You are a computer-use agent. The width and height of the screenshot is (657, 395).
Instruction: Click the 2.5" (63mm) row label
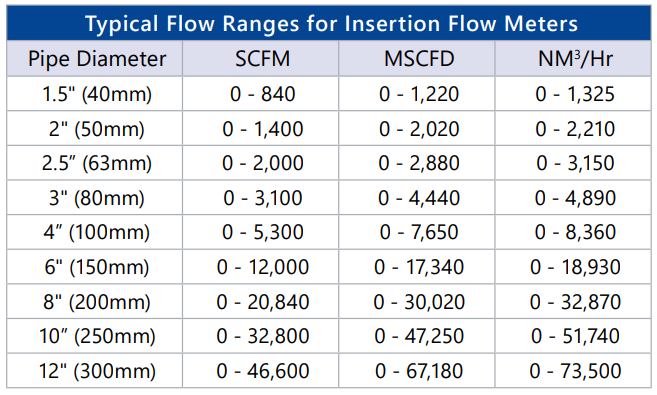(x=97, y=163)
